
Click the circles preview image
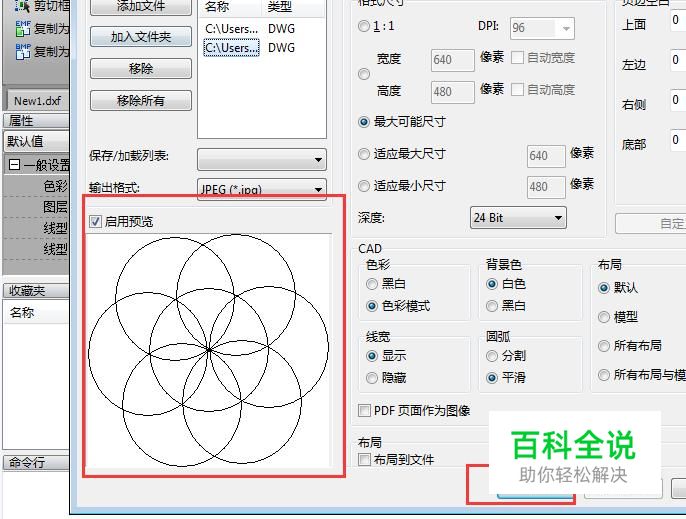click(208, 351)
